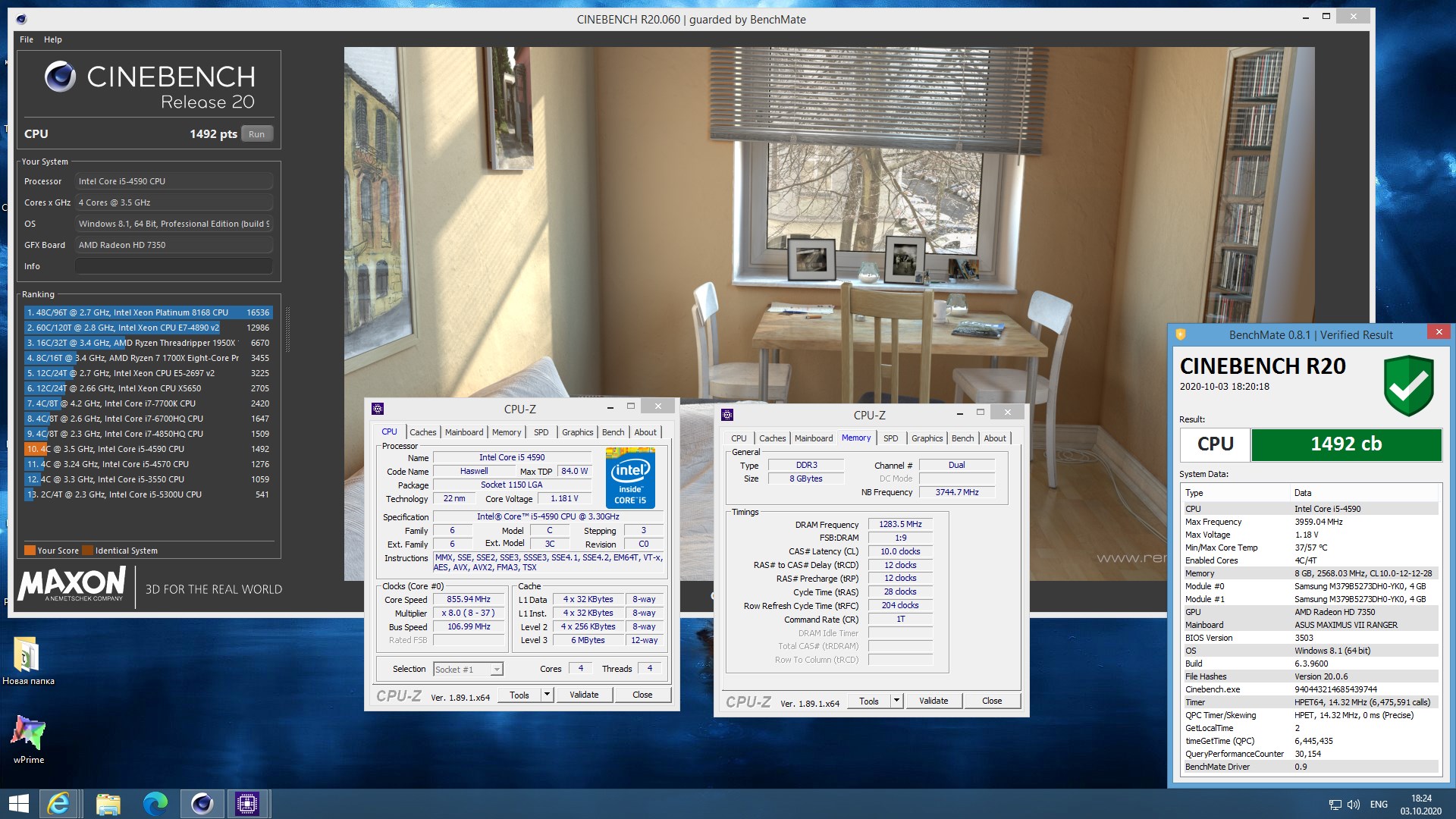
Task: Click the Cinebench sphere logo beside CINEBENCH heading
Action: [x=60, y=77]
